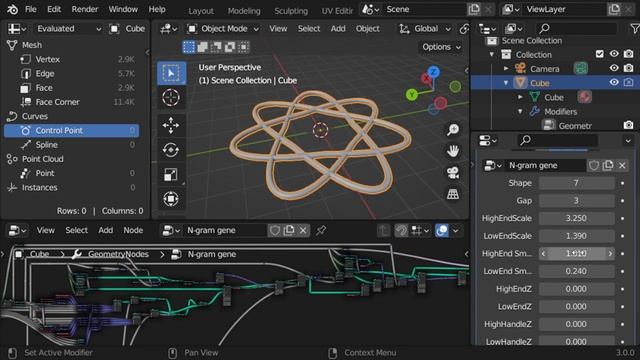Click the zoom magnifier viewport icon
The height and width of the screenshot is (360, 640).
[x=453, y=130]
